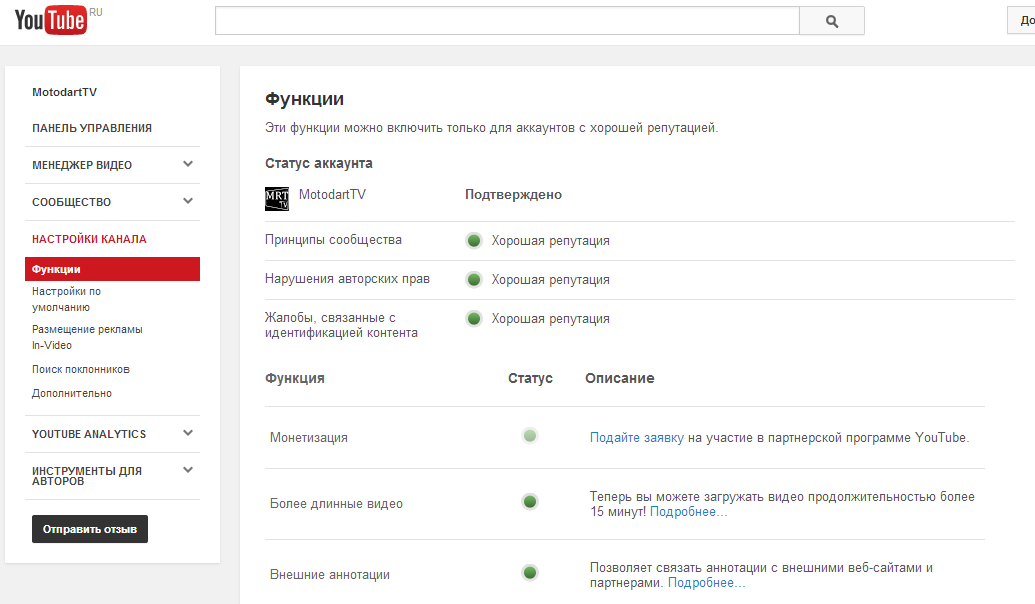1035x604 pixels.
Task: Click the Статус column header
Action: pyautogui.click(x=530, y=378)
